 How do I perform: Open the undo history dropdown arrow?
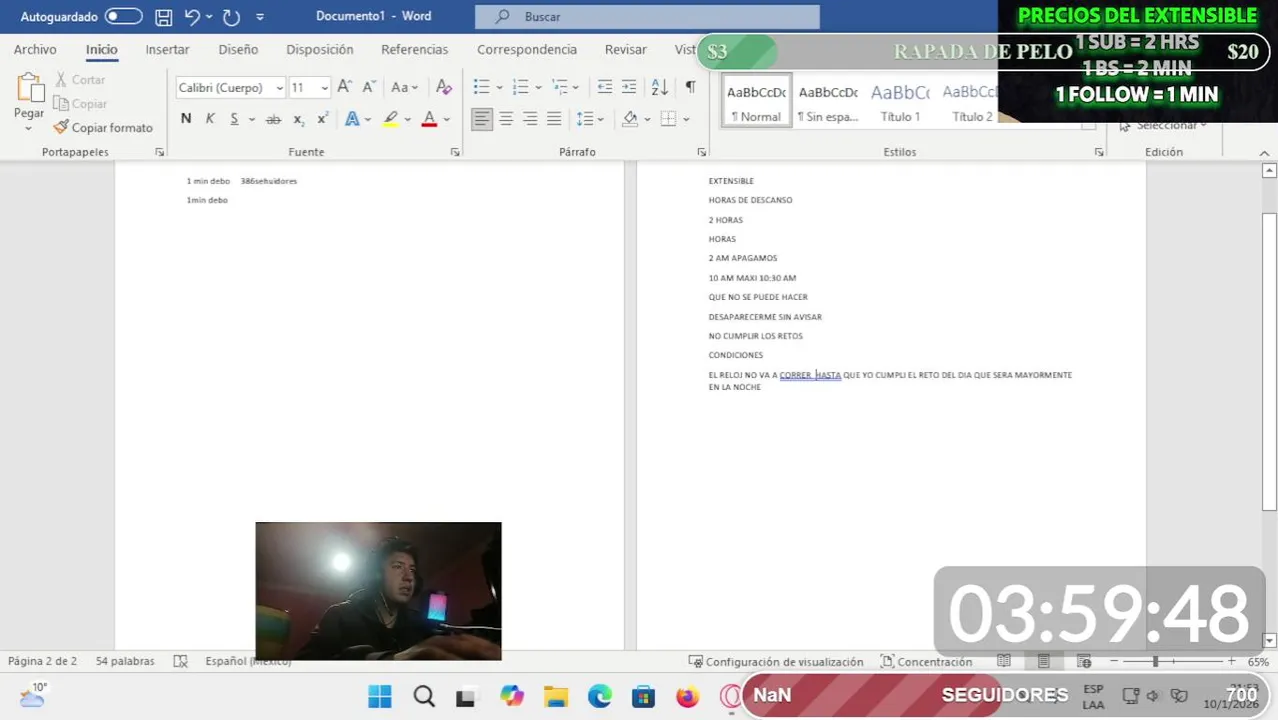(x=208, y=17)
